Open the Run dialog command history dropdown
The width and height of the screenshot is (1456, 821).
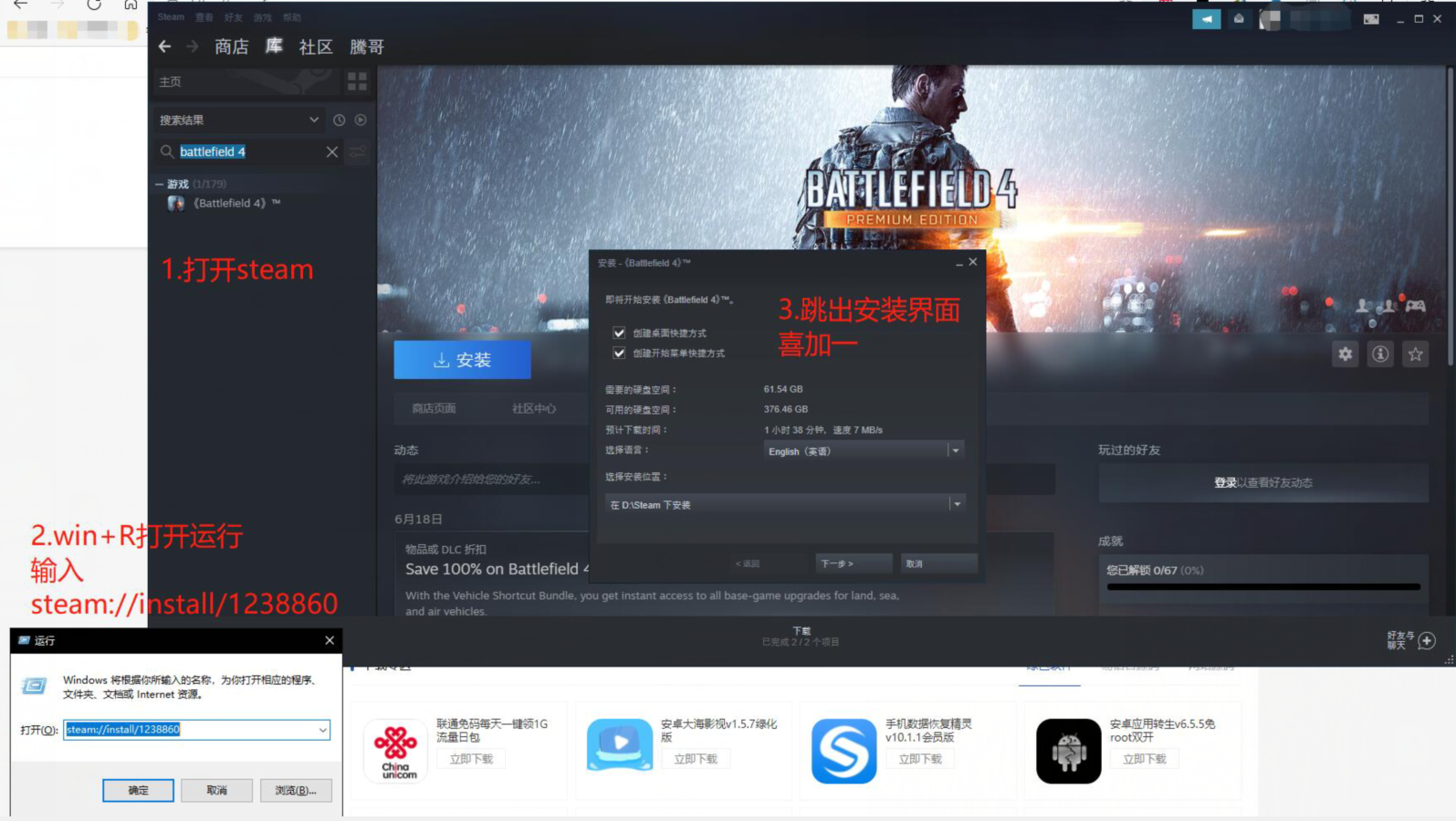(322, 730)
